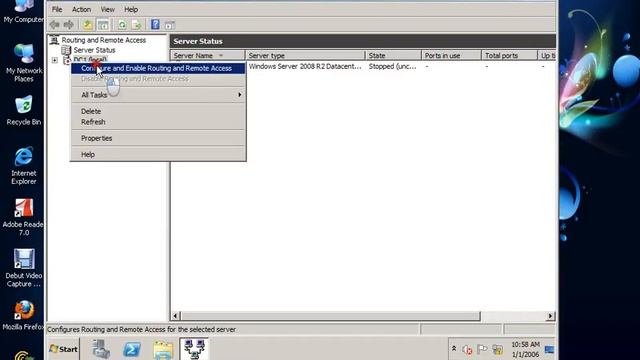Choose Refresh from the context menu
The image size is (640, 360).
pyautogui.click(x=158, y=122)
